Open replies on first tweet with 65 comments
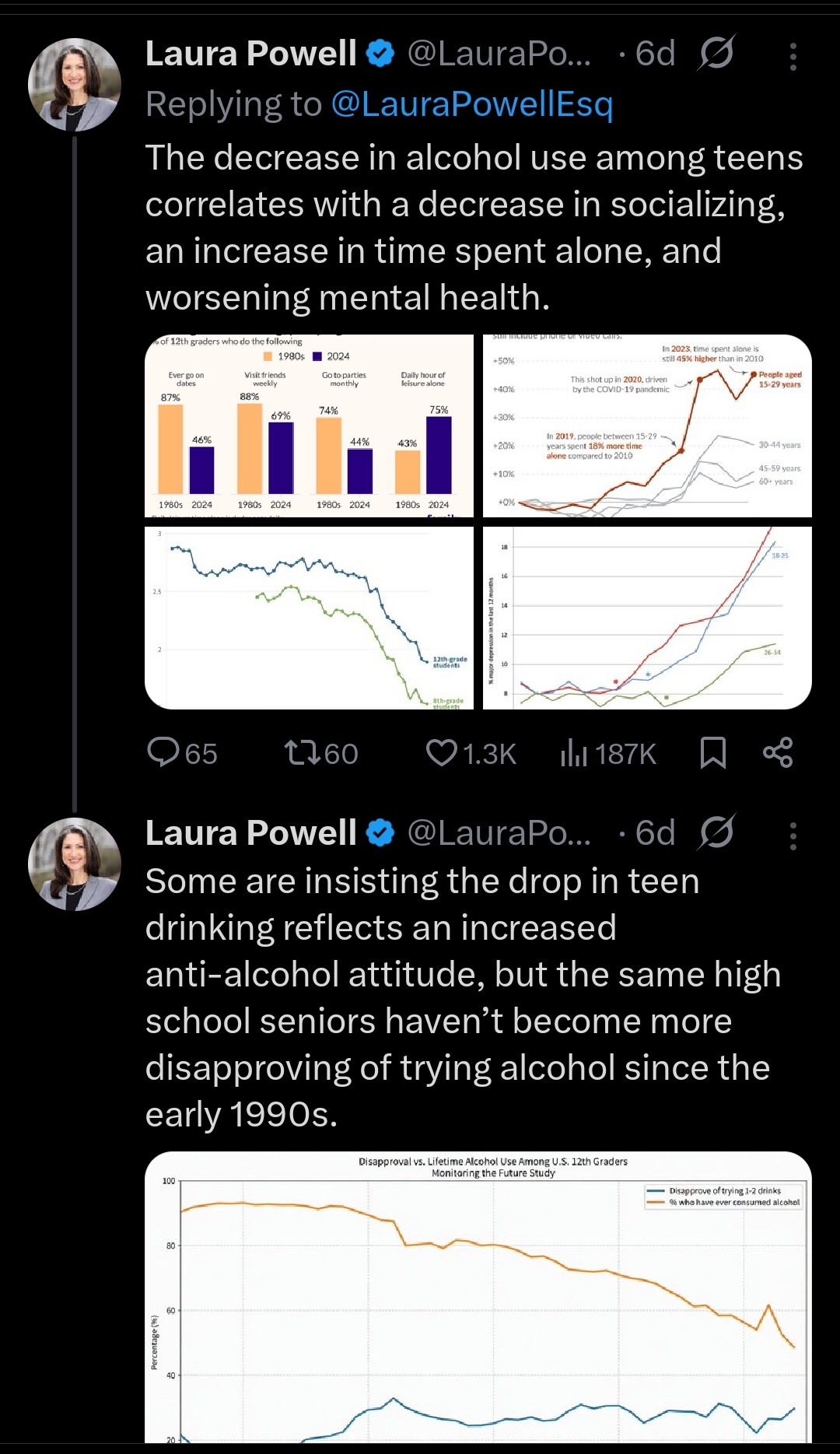The width and height of the screenshot is (840, 1454). click(182, 753)
